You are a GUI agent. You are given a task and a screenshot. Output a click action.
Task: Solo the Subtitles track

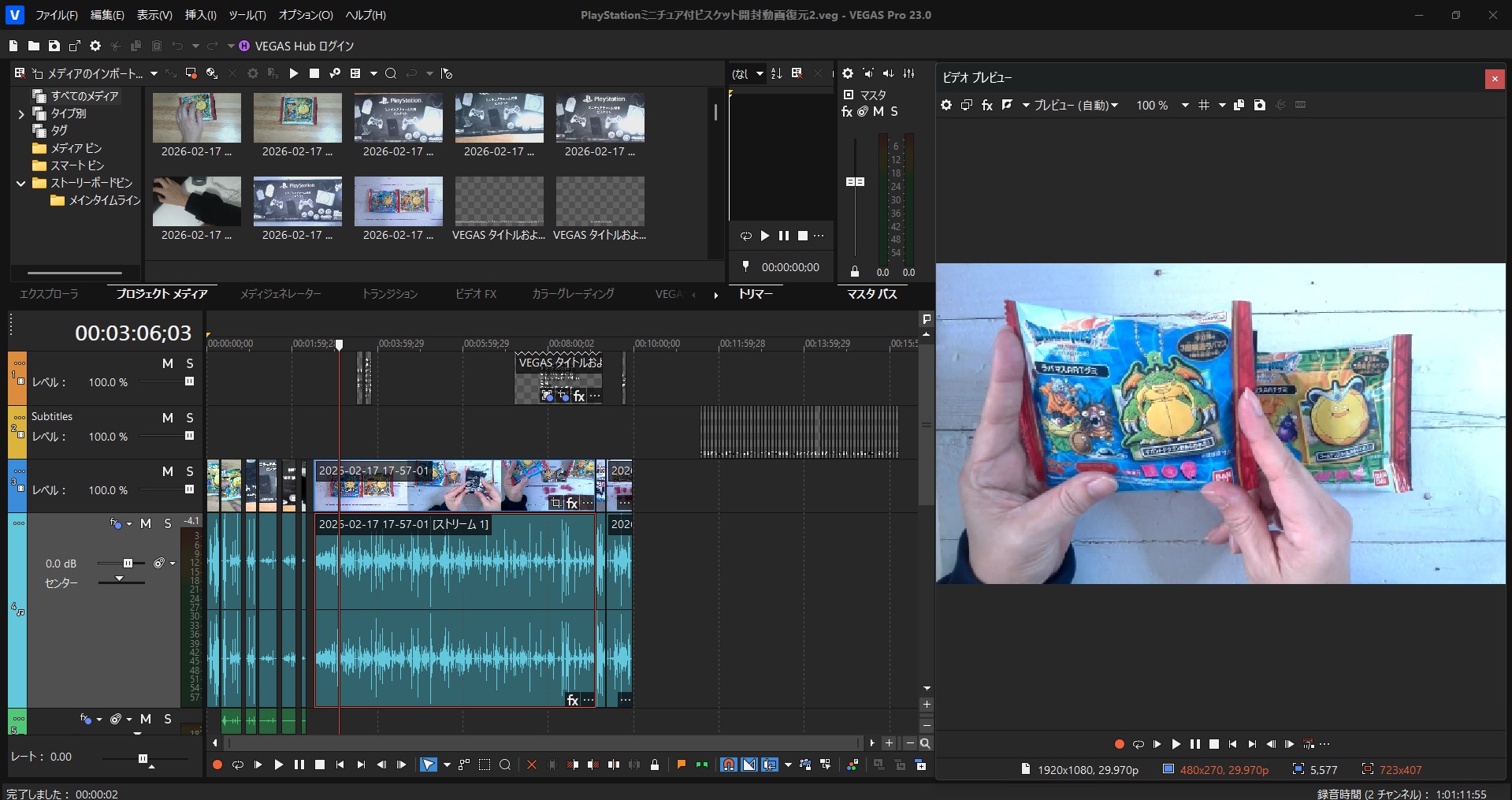point(189,418)
